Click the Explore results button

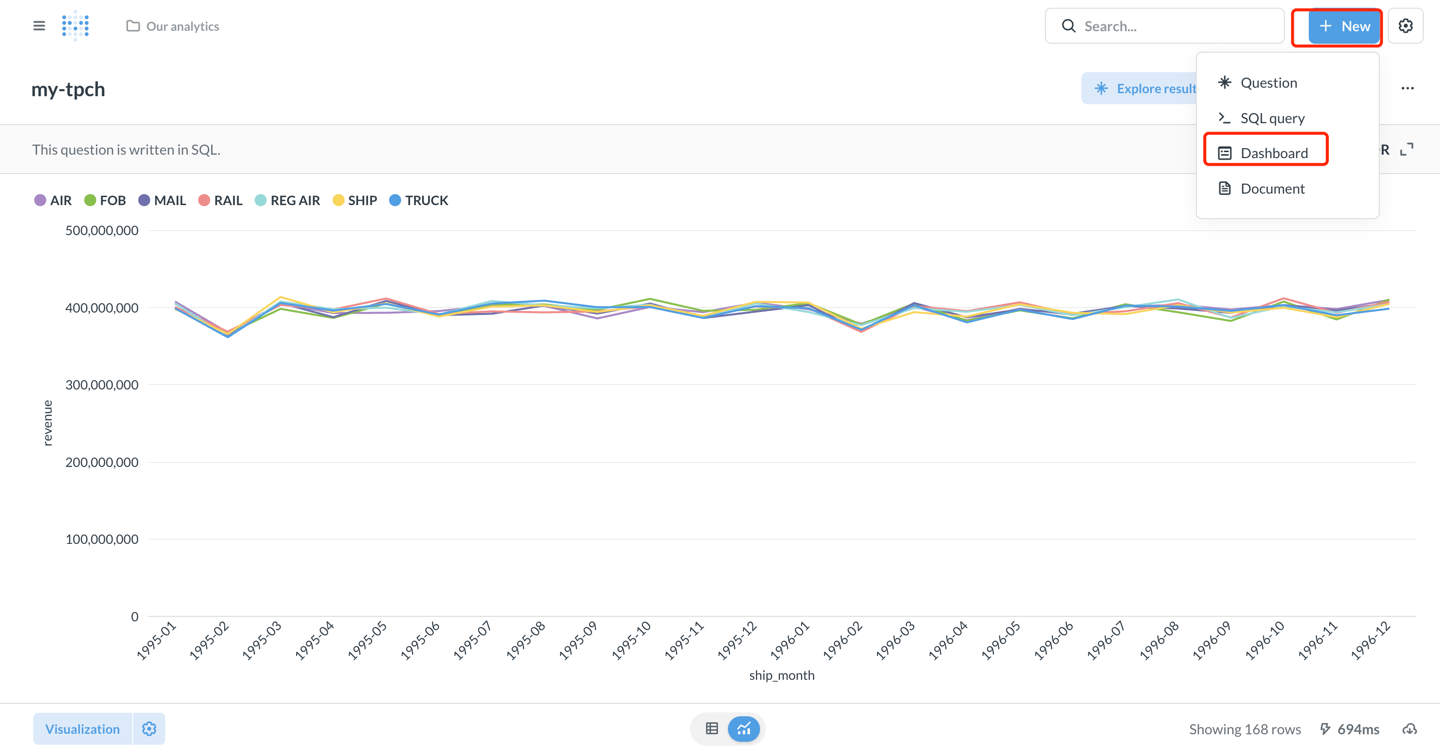pyautogui.click(x=1148, y=88)
